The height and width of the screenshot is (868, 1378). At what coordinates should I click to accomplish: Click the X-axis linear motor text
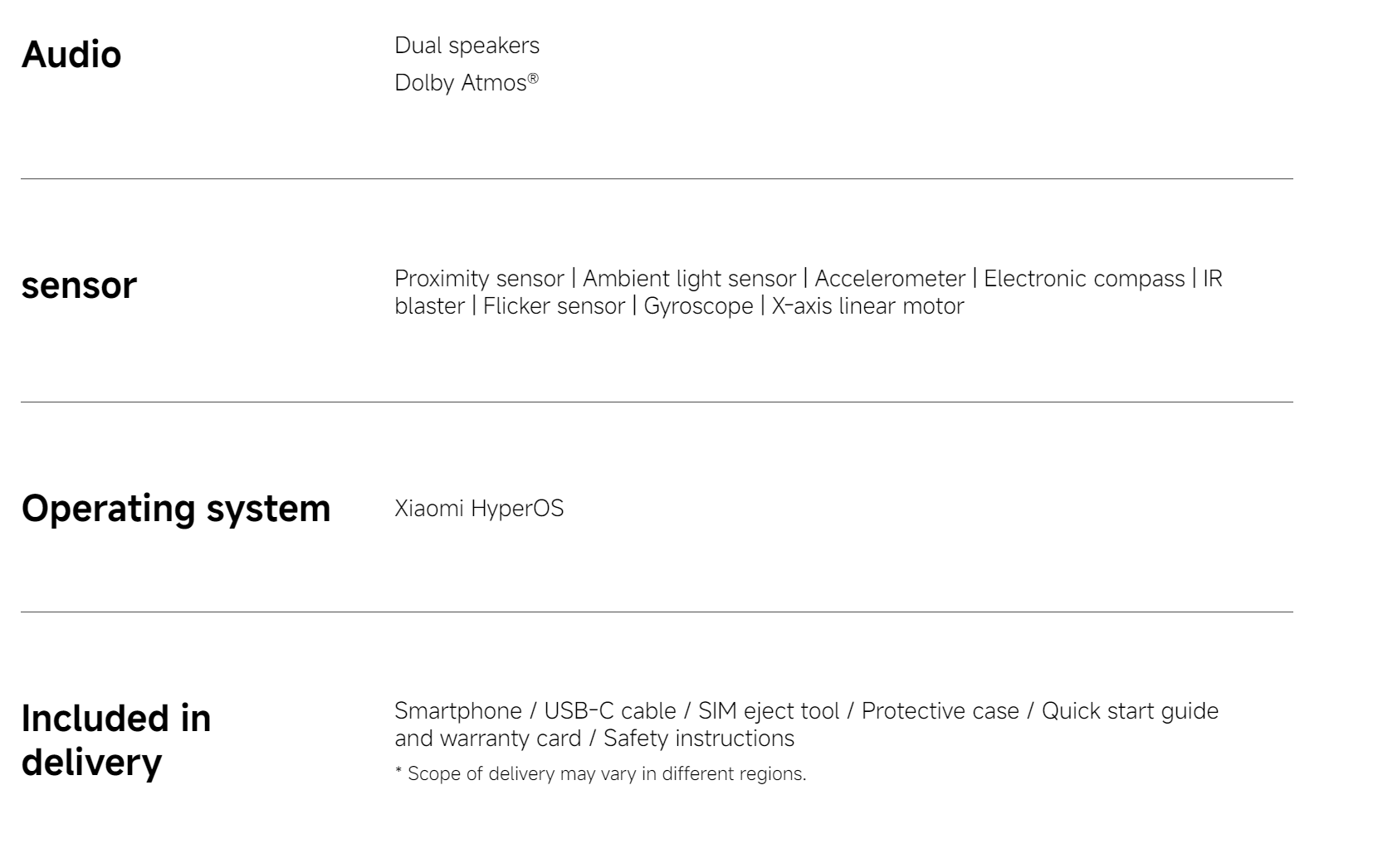coord(867,306)
